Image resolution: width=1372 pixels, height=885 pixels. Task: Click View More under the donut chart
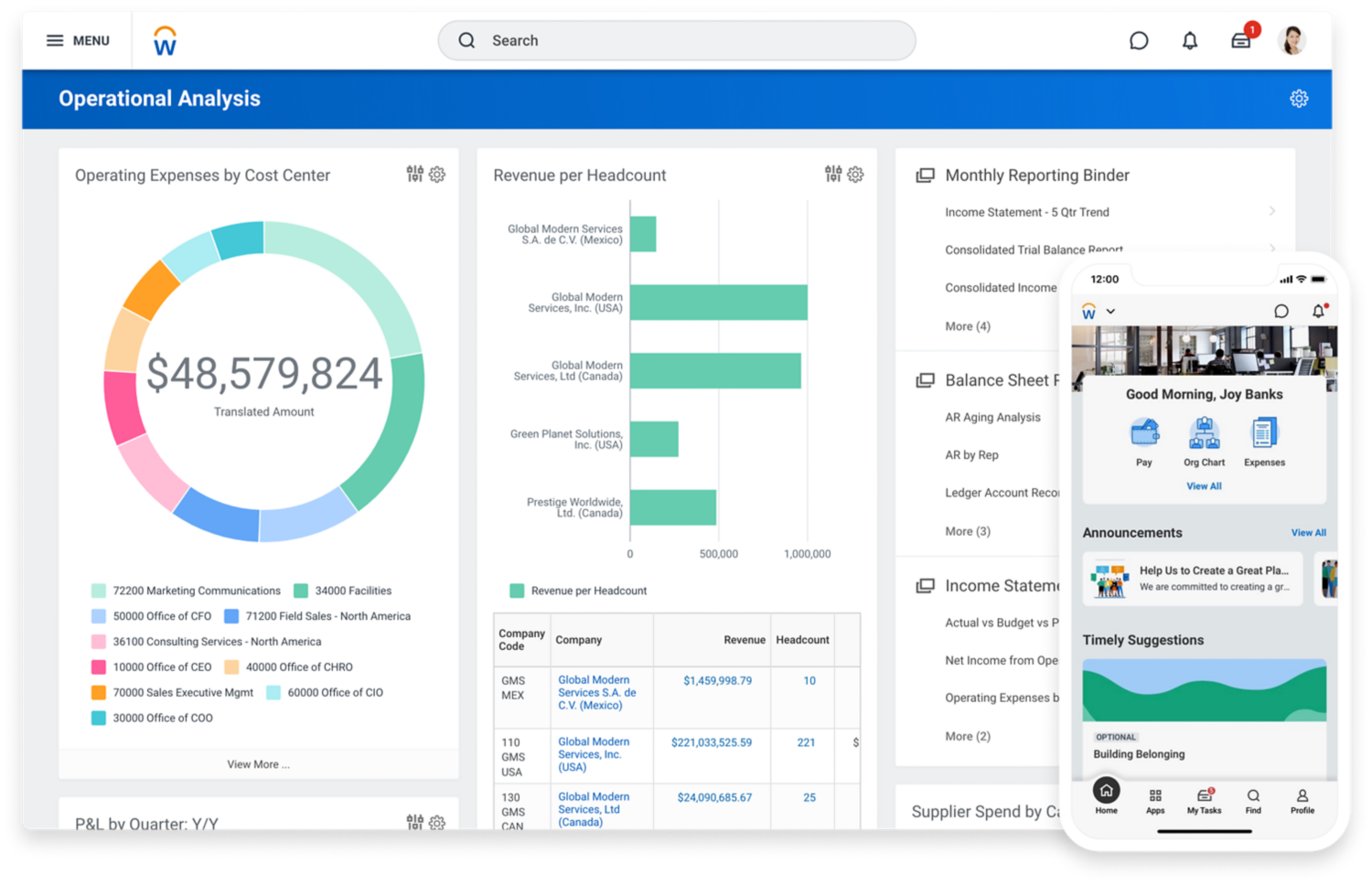click(258, 764)
